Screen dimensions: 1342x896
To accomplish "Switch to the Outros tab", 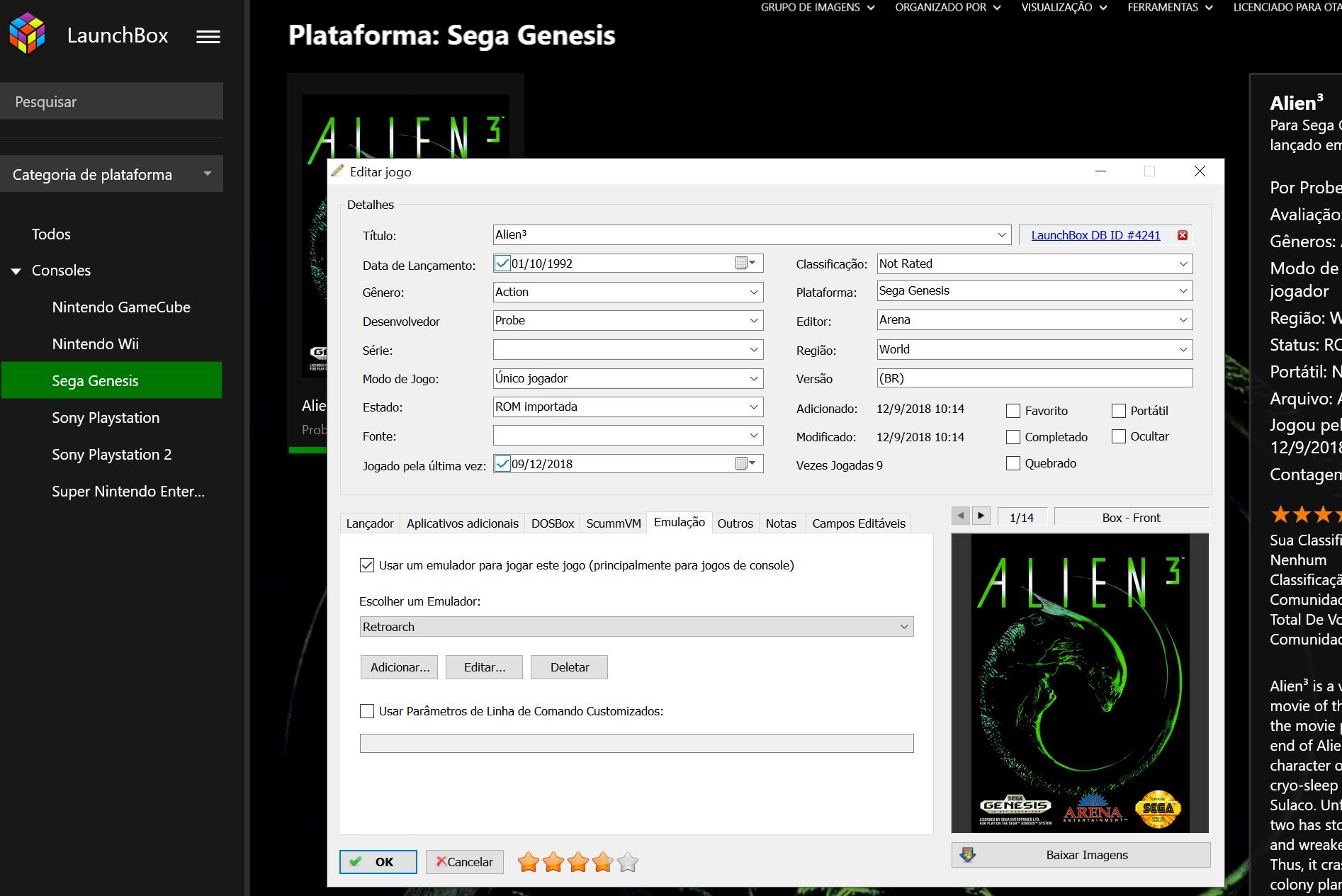I will (735, 523).
